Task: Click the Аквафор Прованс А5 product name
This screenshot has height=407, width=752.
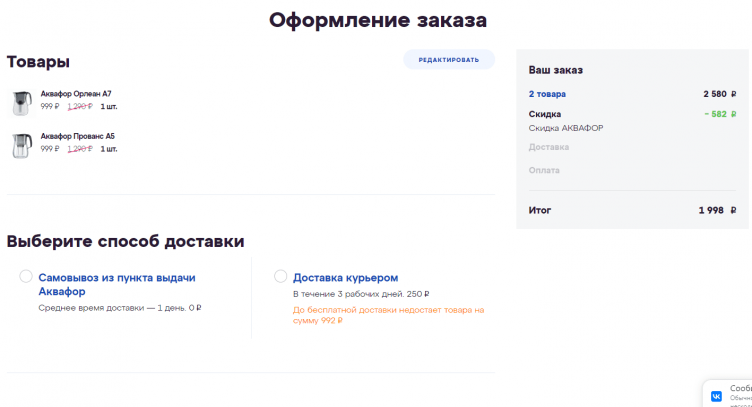Action: pyautogui.click(x=78, y=136)
